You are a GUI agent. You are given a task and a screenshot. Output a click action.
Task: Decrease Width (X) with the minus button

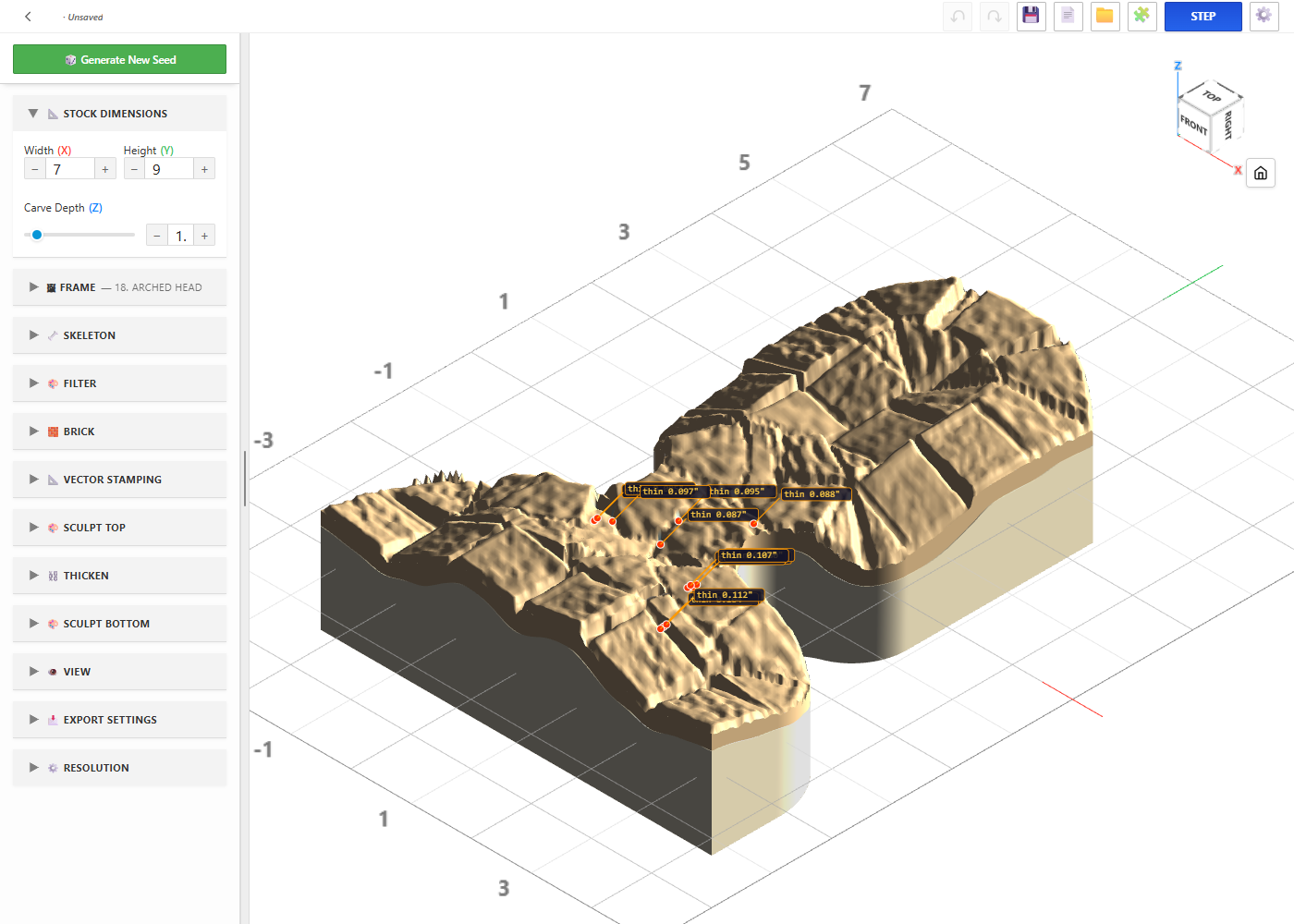(35, 169)
